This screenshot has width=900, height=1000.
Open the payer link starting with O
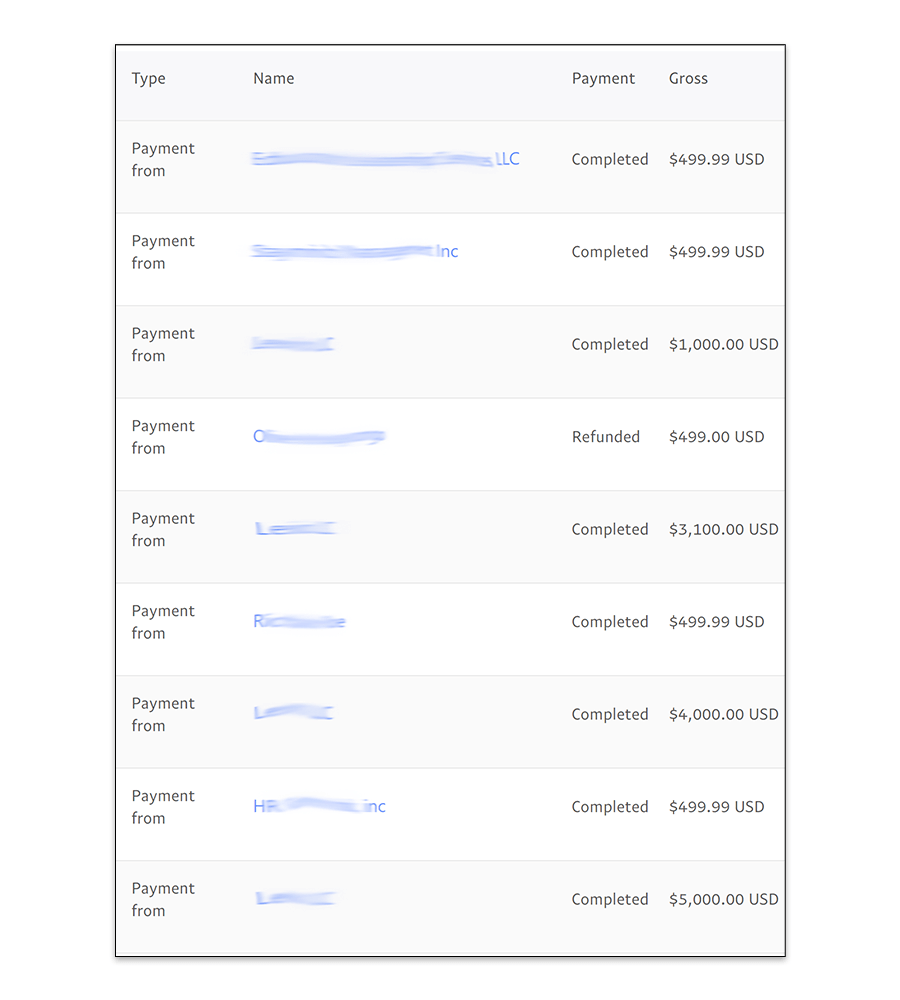318,436
